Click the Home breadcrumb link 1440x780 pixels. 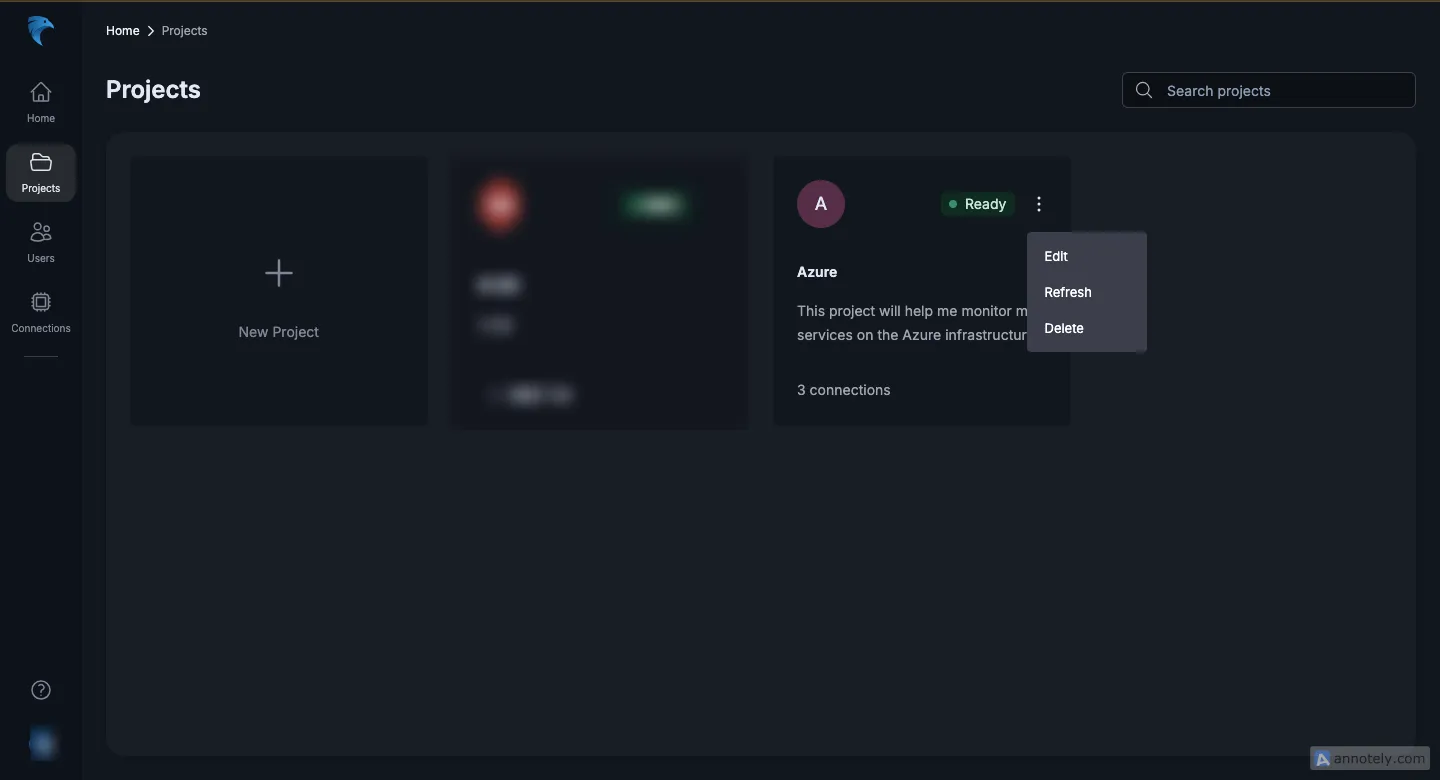coord(123,31)
